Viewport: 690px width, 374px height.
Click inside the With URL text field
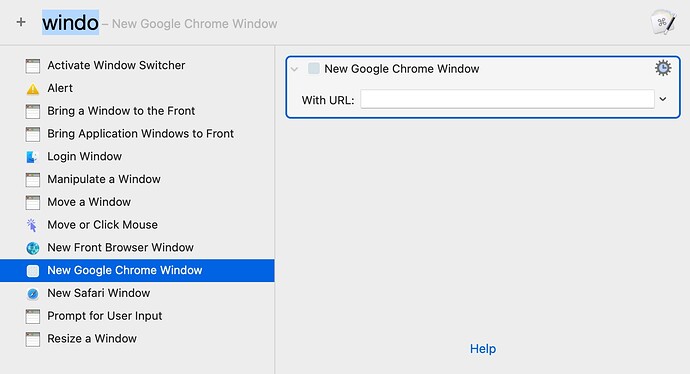(x=507, y=99)
